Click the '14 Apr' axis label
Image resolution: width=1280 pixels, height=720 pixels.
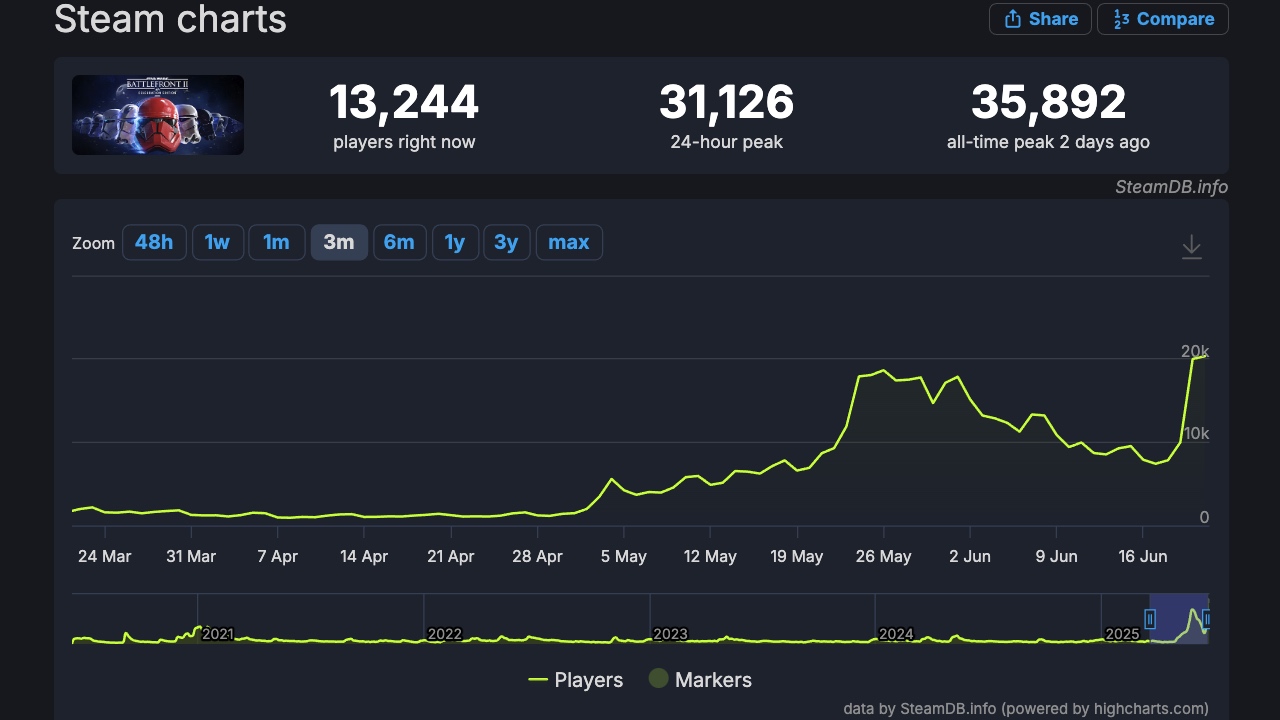[x=364, y=557]
